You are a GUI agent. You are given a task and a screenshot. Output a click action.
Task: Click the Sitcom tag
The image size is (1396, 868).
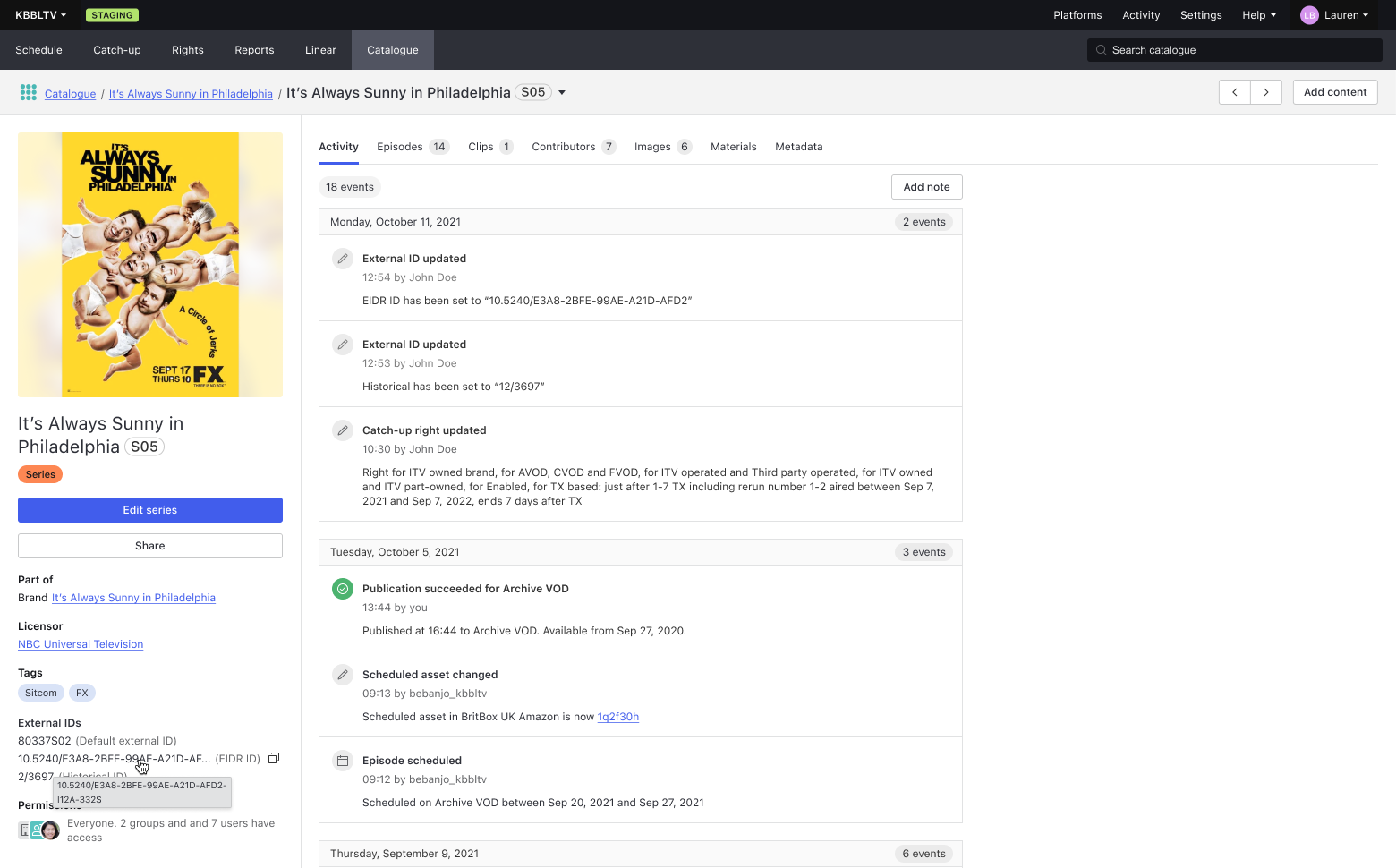(x=41, y=693)
